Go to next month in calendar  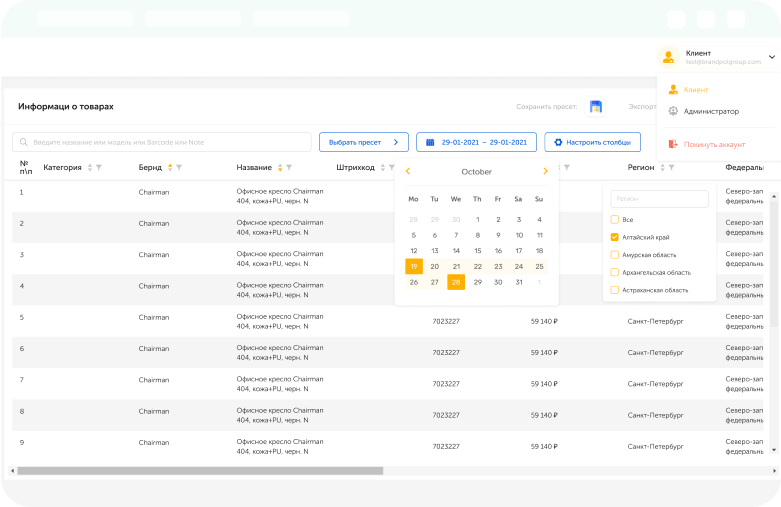(x=545, y=172)
